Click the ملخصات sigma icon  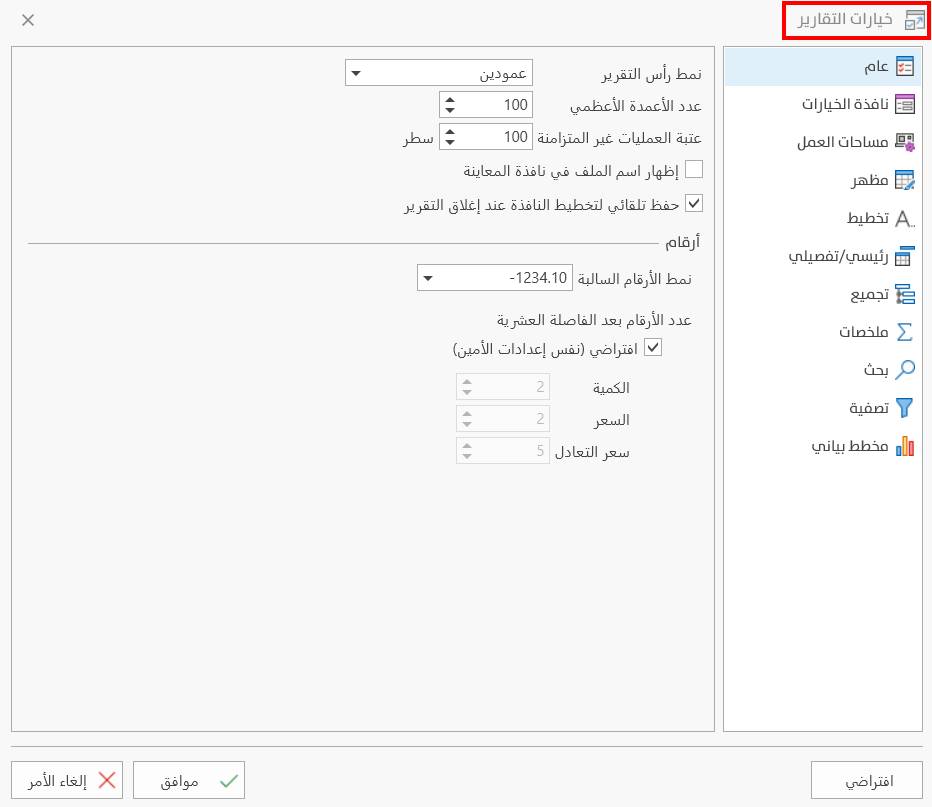click(x=905, y=332)
